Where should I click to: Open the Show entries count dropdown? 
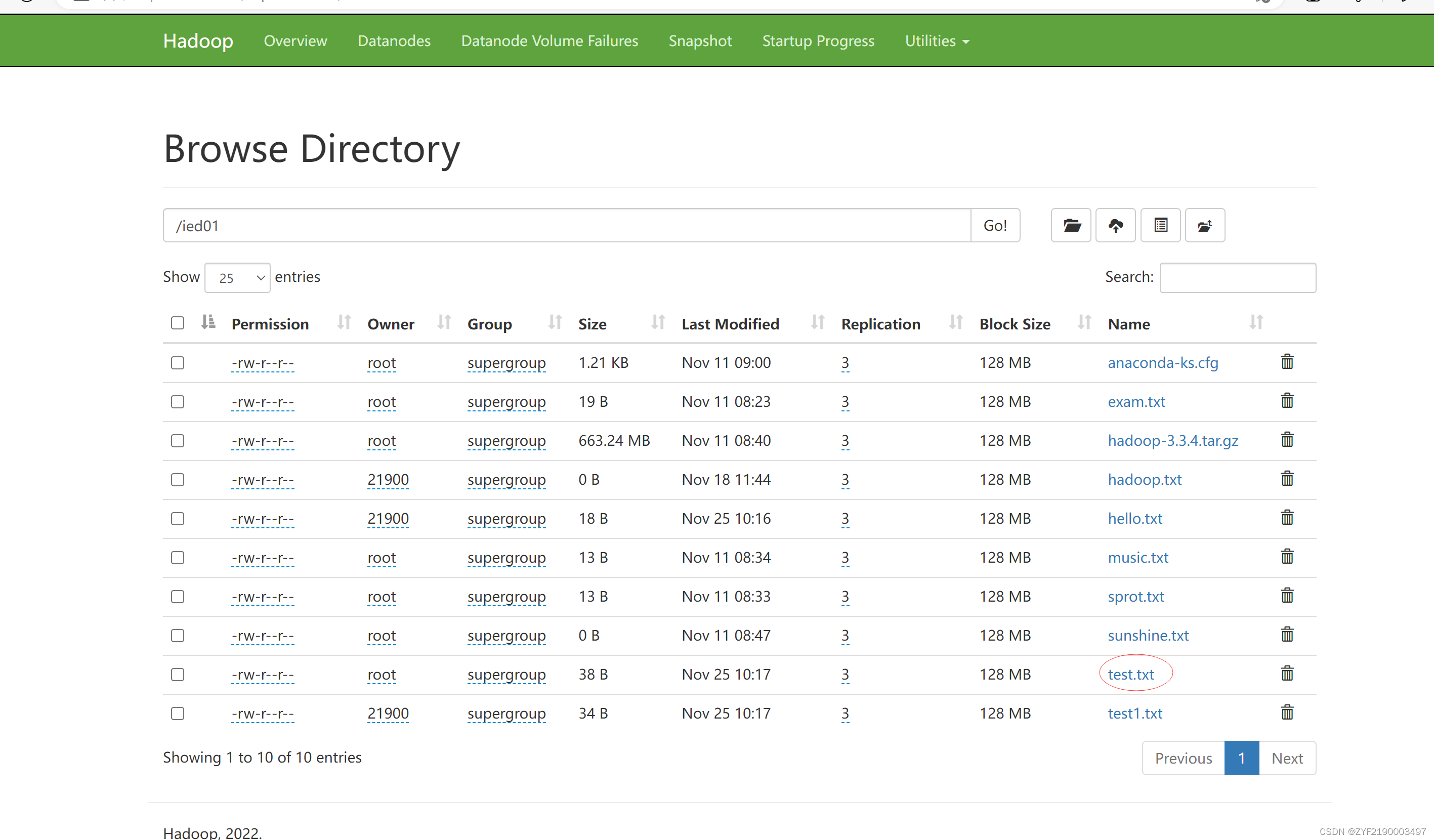coord(237,278)
